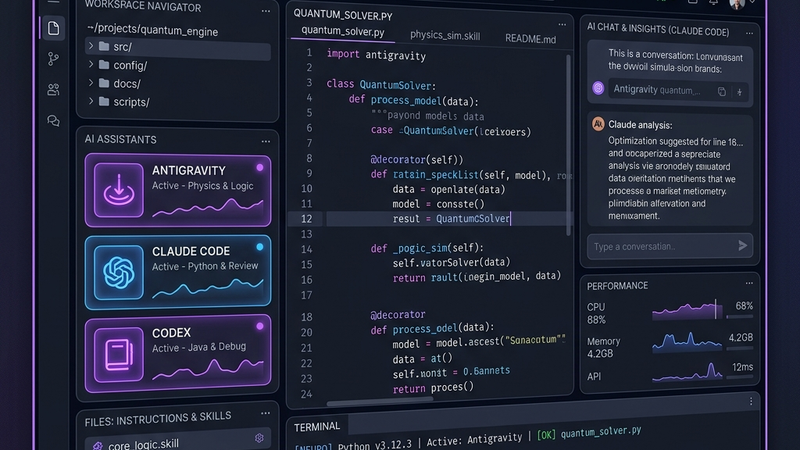This screenshot has height=450, width=800.
Task: Click the 4.2GB memory value at right
Action: pyautogui.click(x=741, y=337)
